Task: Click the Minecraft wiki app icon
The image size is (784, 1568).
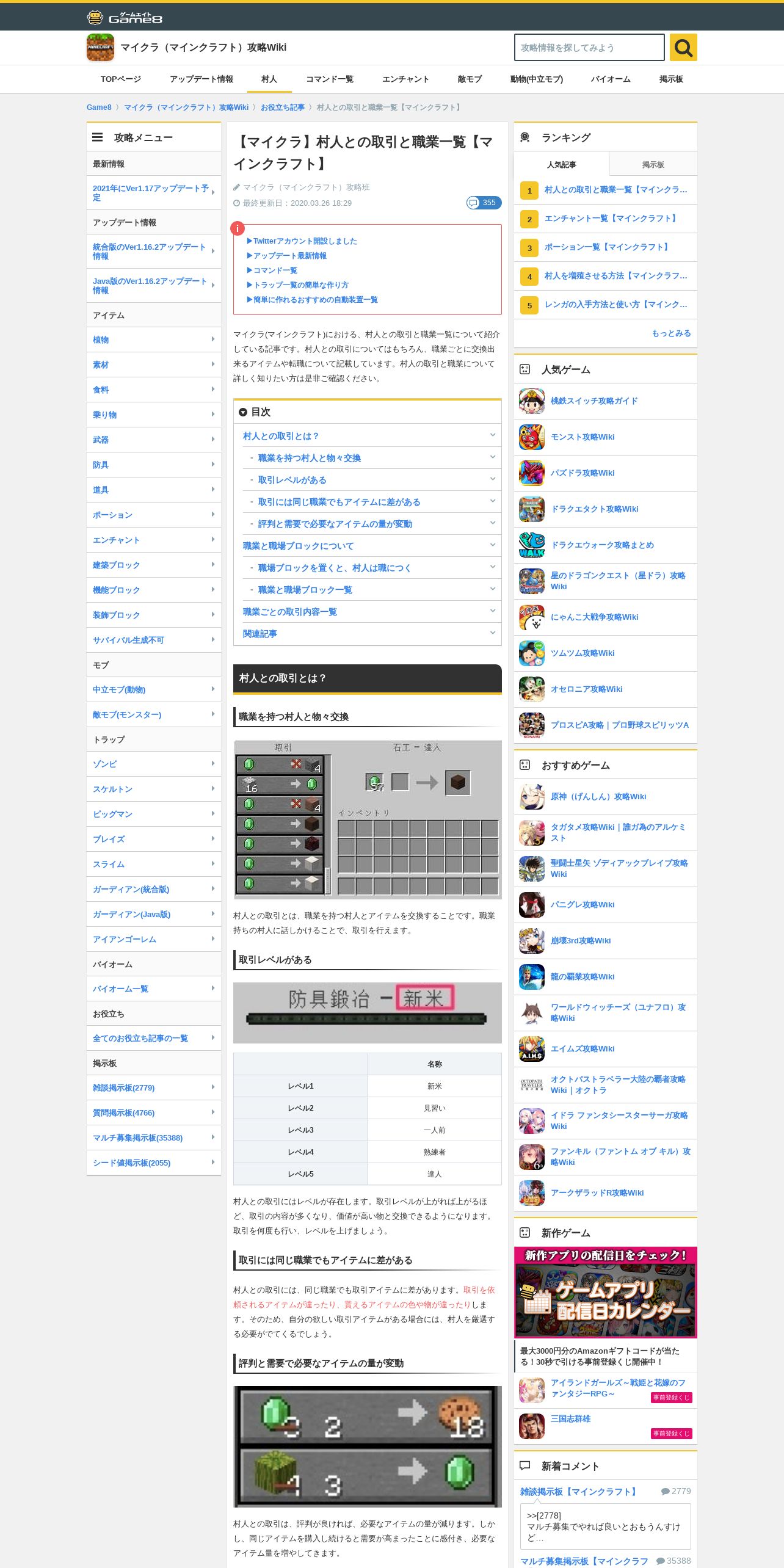Action: click(100, 47)
